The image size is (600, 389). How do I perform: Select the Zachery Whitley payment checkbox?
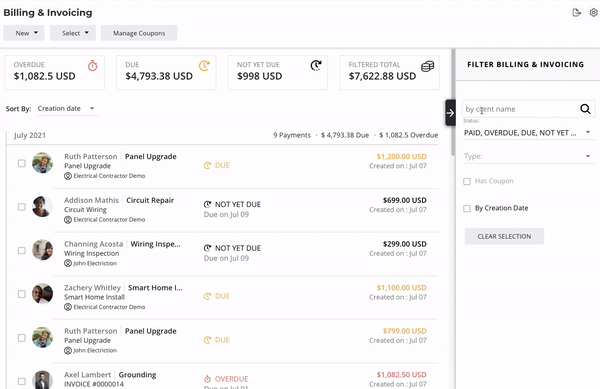22,294
